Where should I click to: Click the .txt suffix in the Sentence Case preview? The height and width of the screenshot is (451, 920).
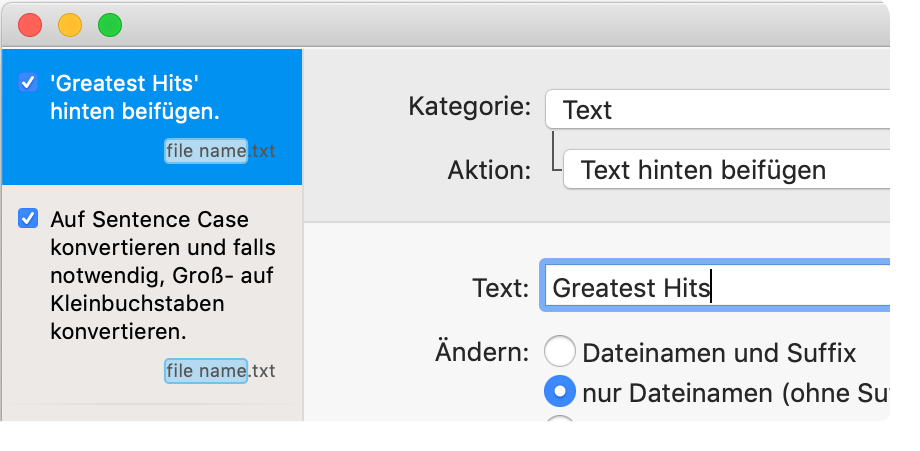(x=262, y=372)
